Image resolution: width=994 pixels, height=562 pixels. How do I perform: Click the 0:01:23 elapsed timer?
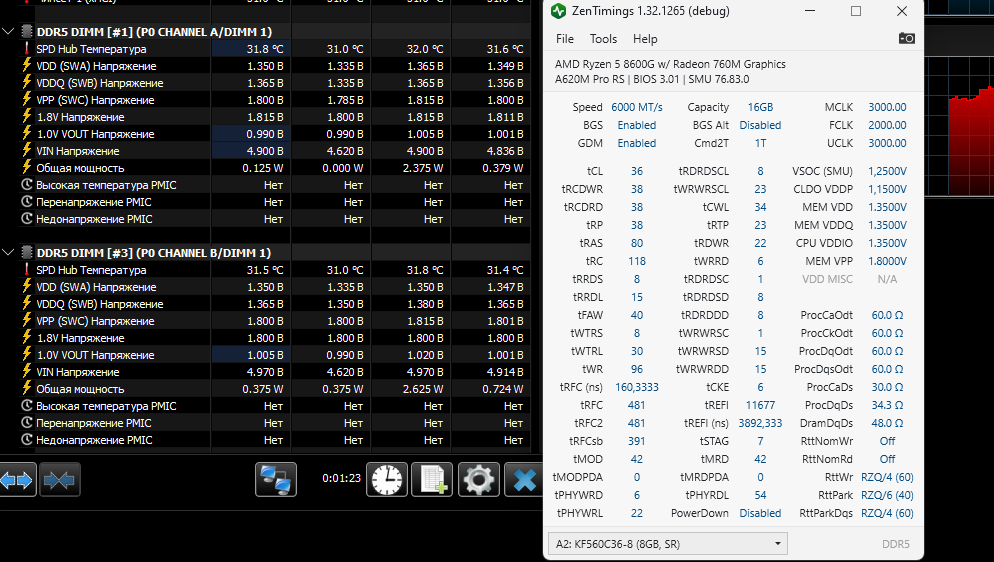point(341,478)
